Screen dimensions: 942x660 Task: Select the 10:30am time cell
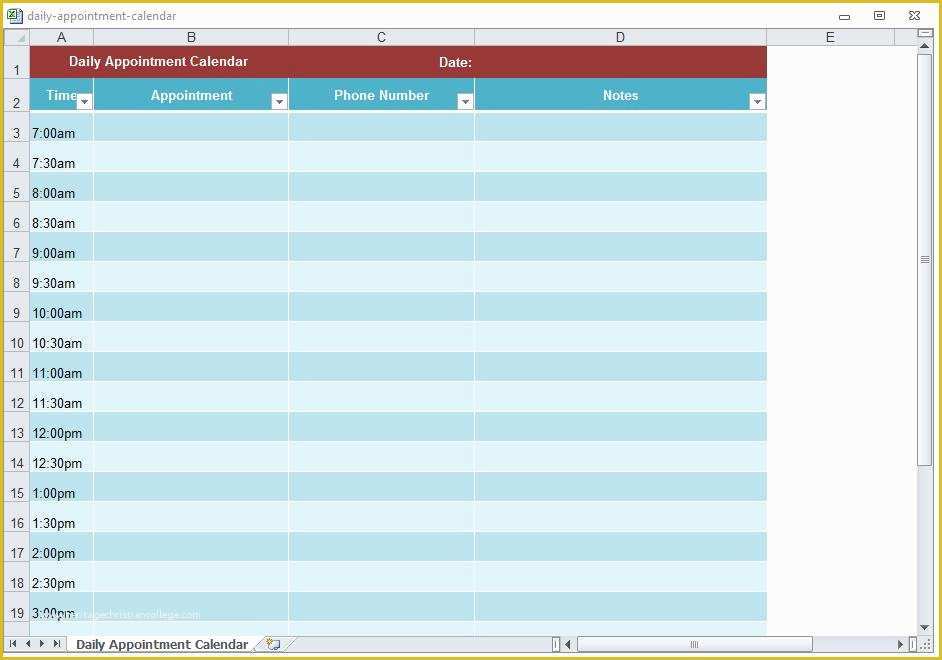pyautogui.click(x=61, y=337)
